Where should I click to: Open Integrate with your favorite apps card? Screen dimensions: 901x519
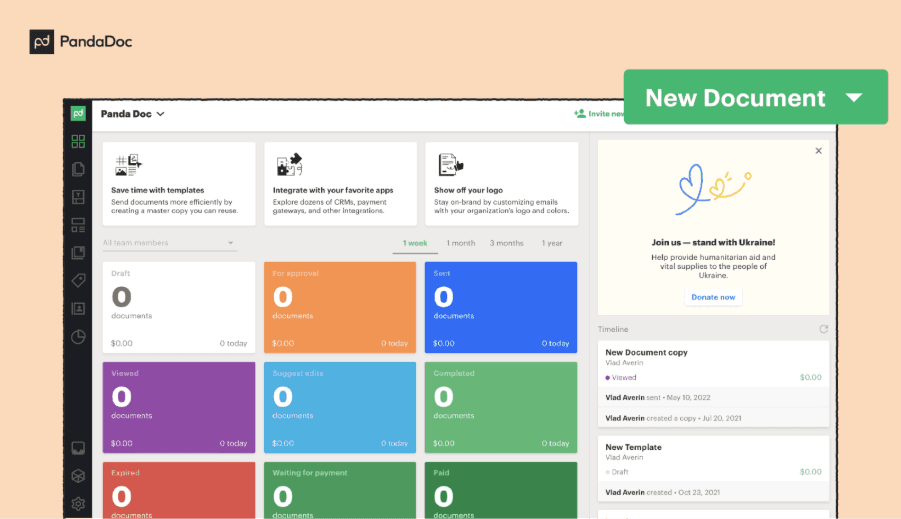point(340,184)
